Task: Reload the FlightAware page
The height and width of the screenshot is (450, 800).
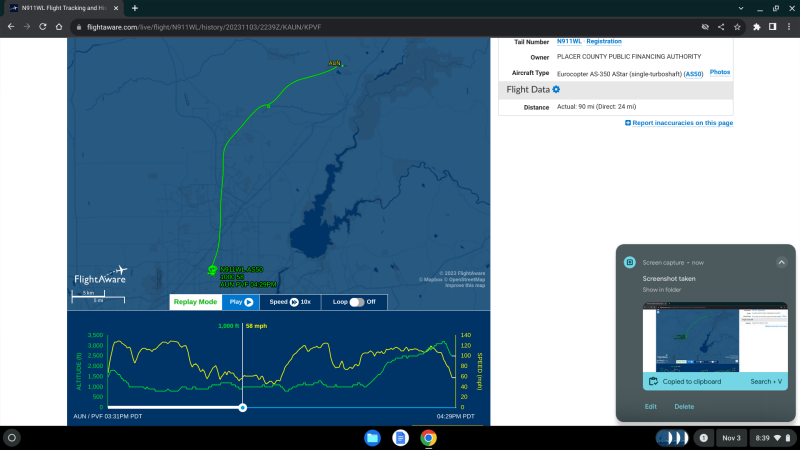Action: point(43,27)
